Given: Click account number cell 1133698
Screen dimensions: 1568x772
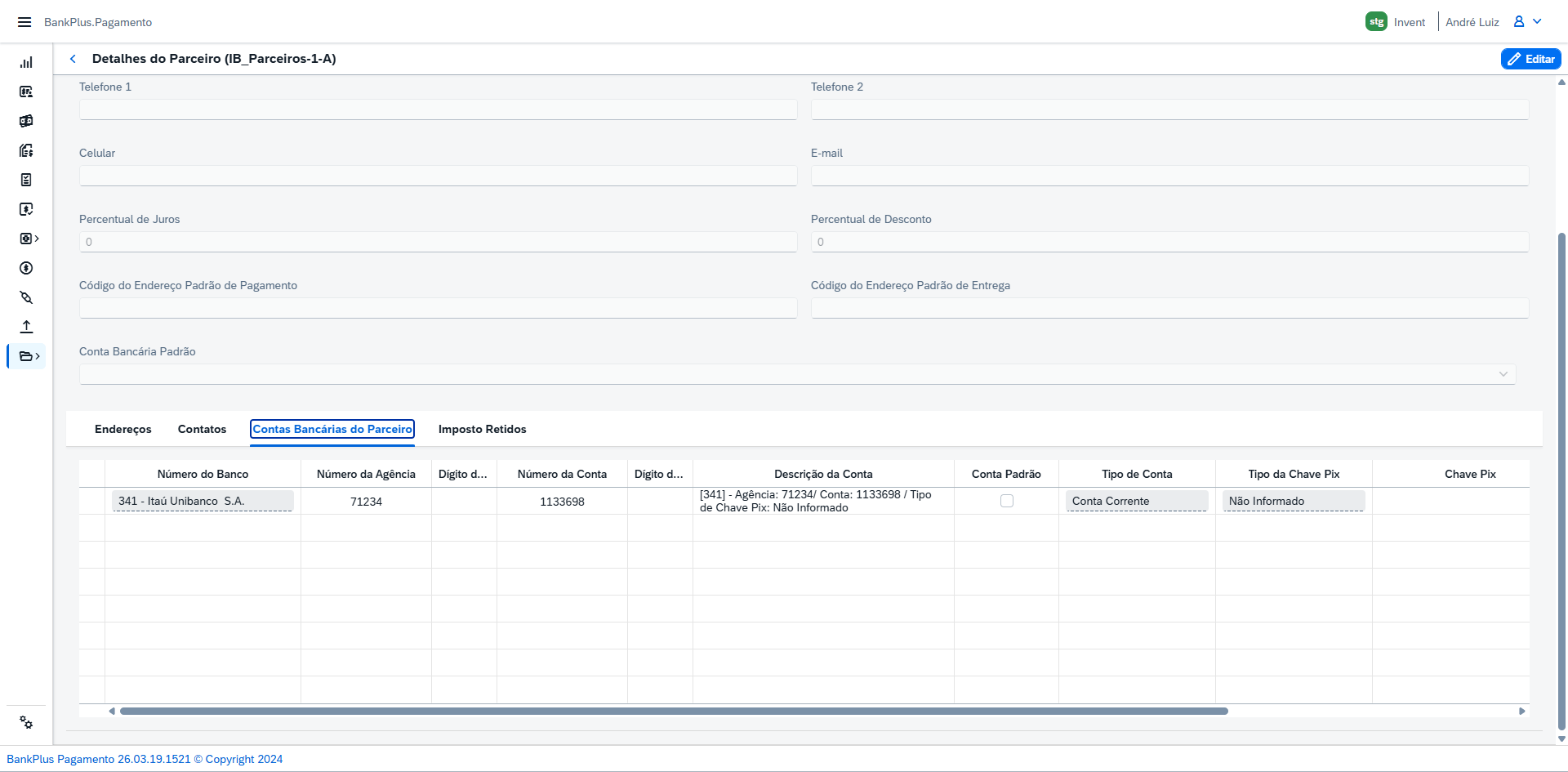Looking at the screenshot, I should (x=562, y=501).
